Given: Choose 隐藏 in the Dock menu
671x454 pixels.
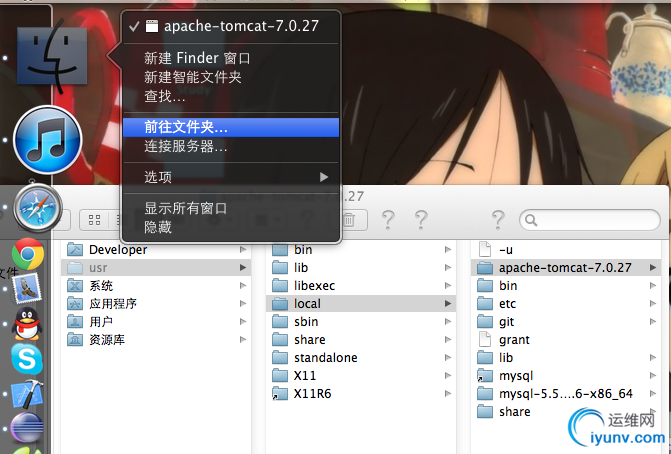Looking at the screenshot, I should (231, 227).
